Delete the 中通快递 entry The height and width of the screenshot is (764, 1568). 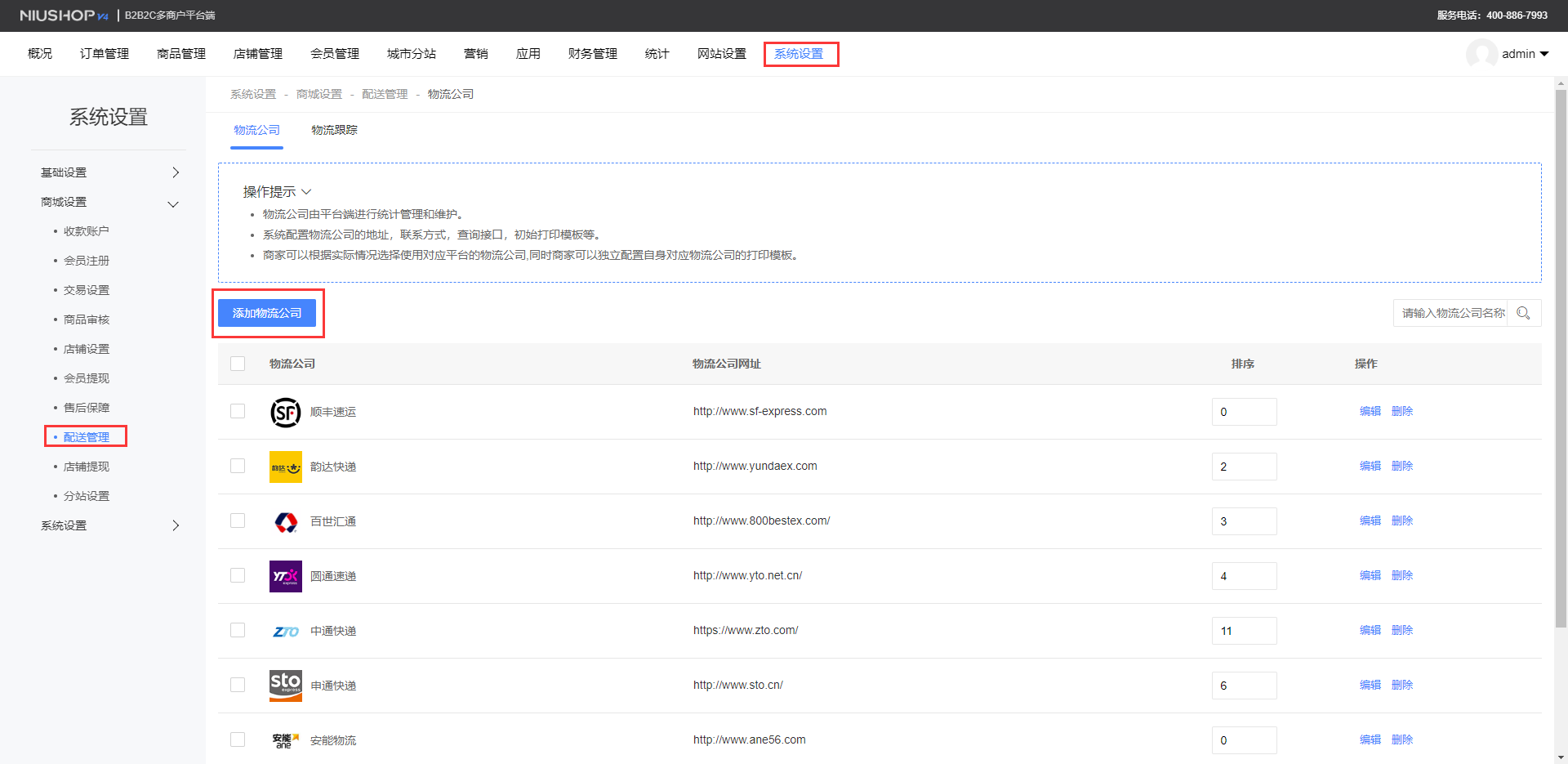[1402, 630]
